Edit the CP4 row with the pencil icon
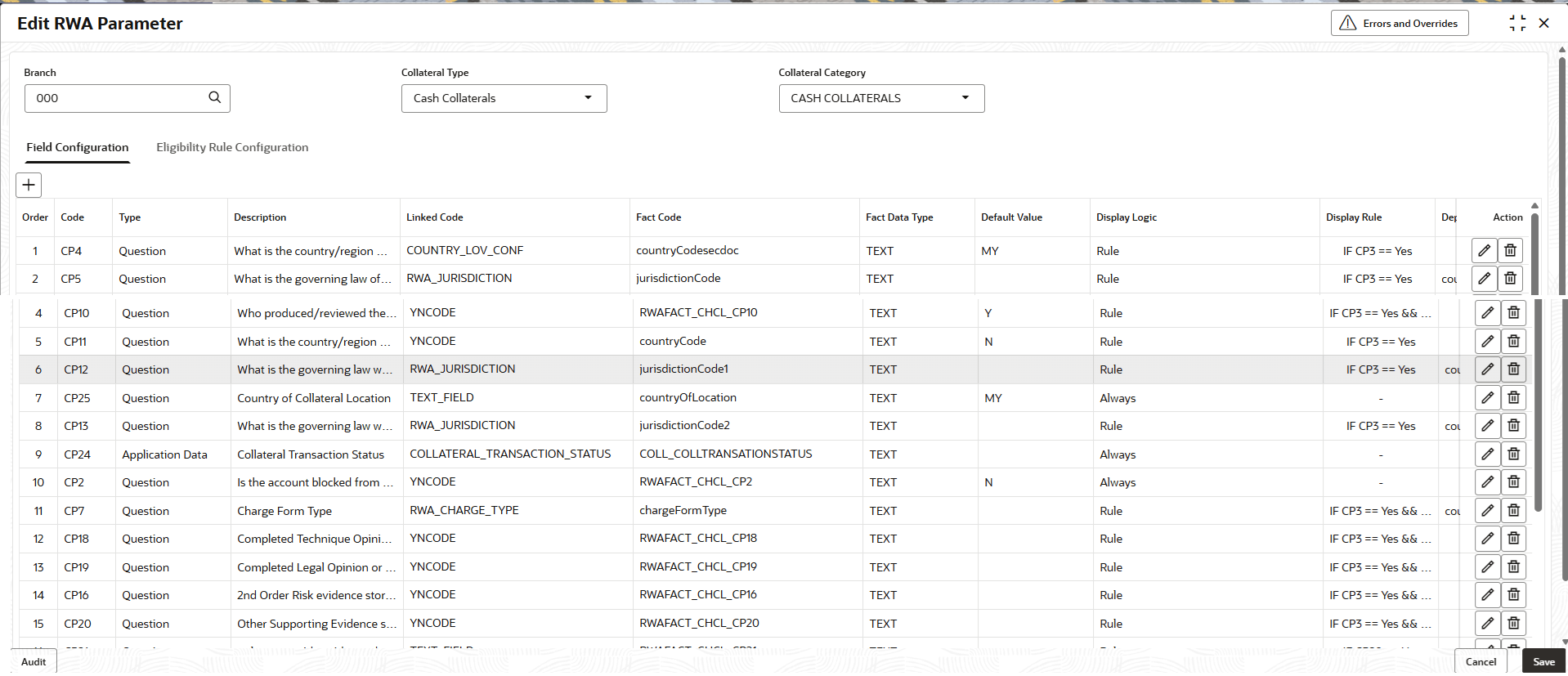The height and width of the screenshot is (676, 1568). click(1484, 251)
